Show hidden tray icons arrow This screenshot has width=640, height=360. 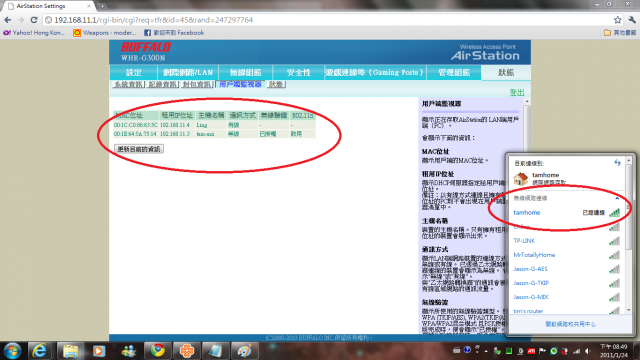pos(486,351)
